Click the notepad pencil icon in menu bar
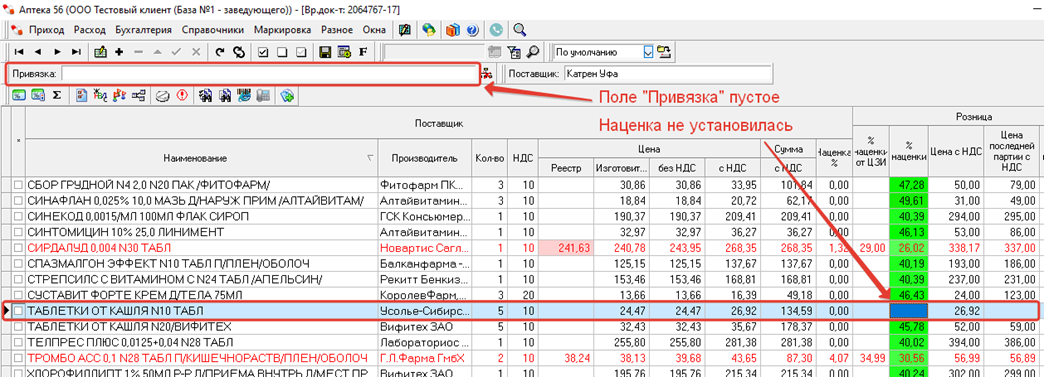 coord(404,30)
